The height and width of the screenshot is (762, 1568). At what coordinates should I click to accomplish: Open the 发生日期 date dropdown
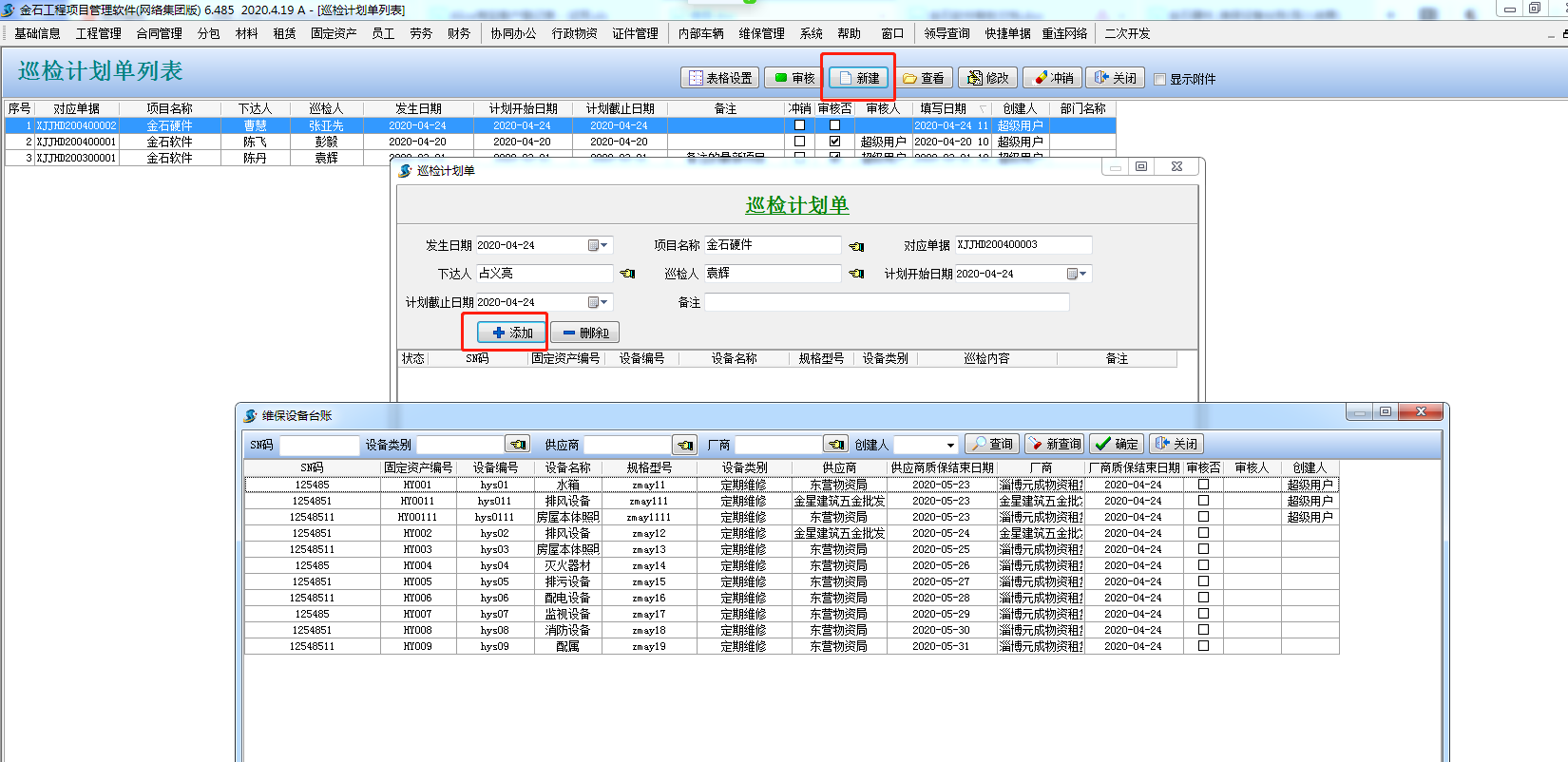coord(598,245)
